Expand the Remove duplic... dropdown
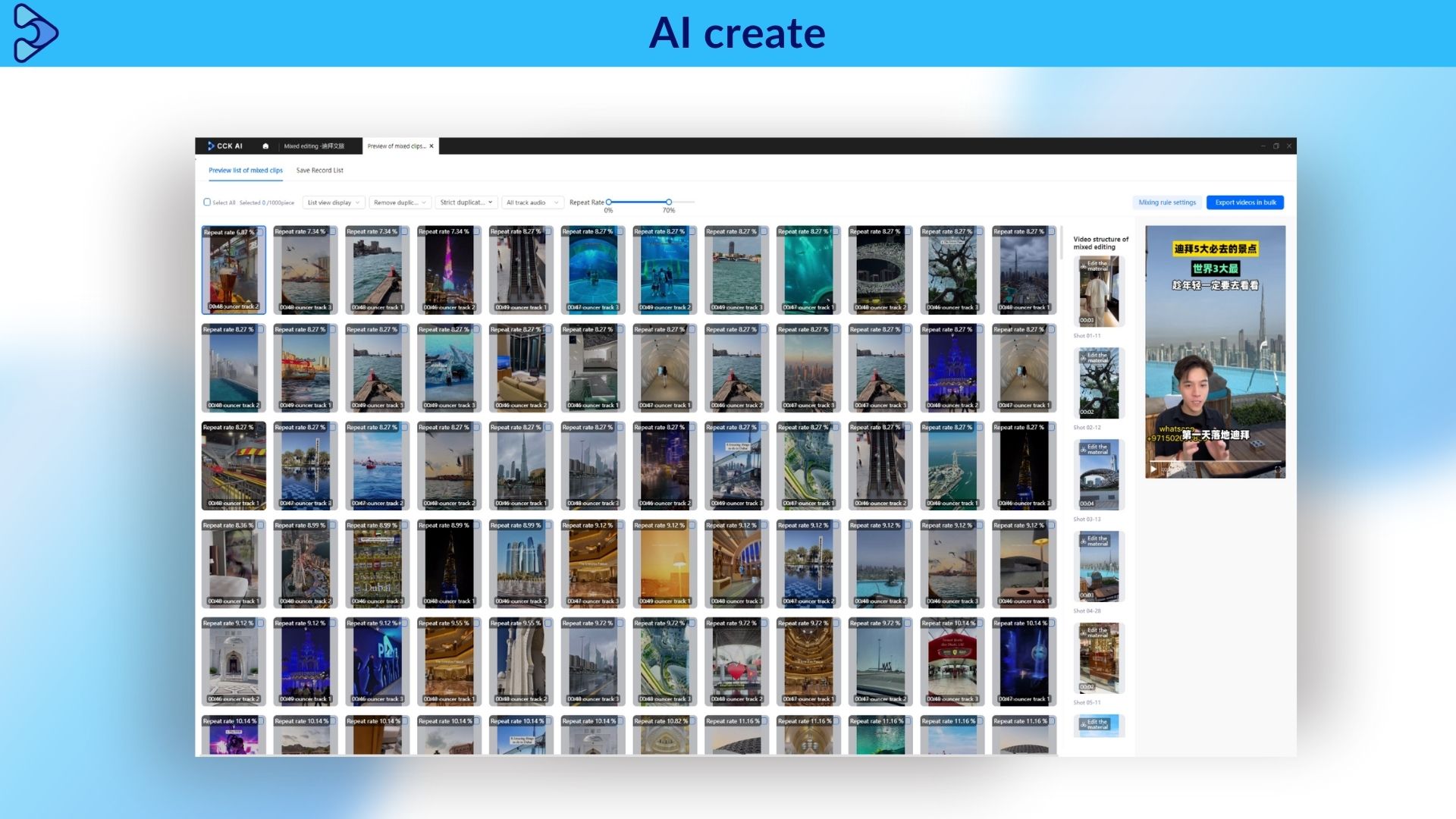The width and height of the screenshot is (1456, 819). point(400,202)
